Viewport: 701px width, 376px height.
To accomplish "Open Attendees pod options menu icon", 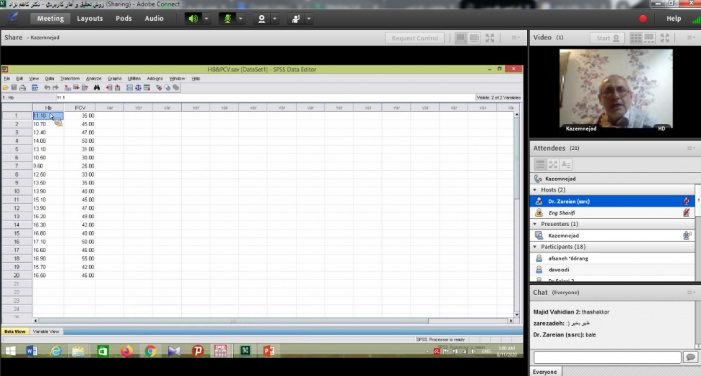I will pyautogui.click(x=691, y=148).
